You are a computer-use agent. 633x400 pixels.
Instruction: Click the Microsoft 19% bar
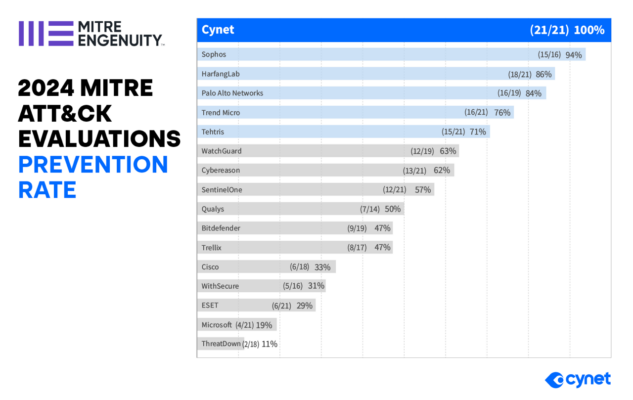237,325
